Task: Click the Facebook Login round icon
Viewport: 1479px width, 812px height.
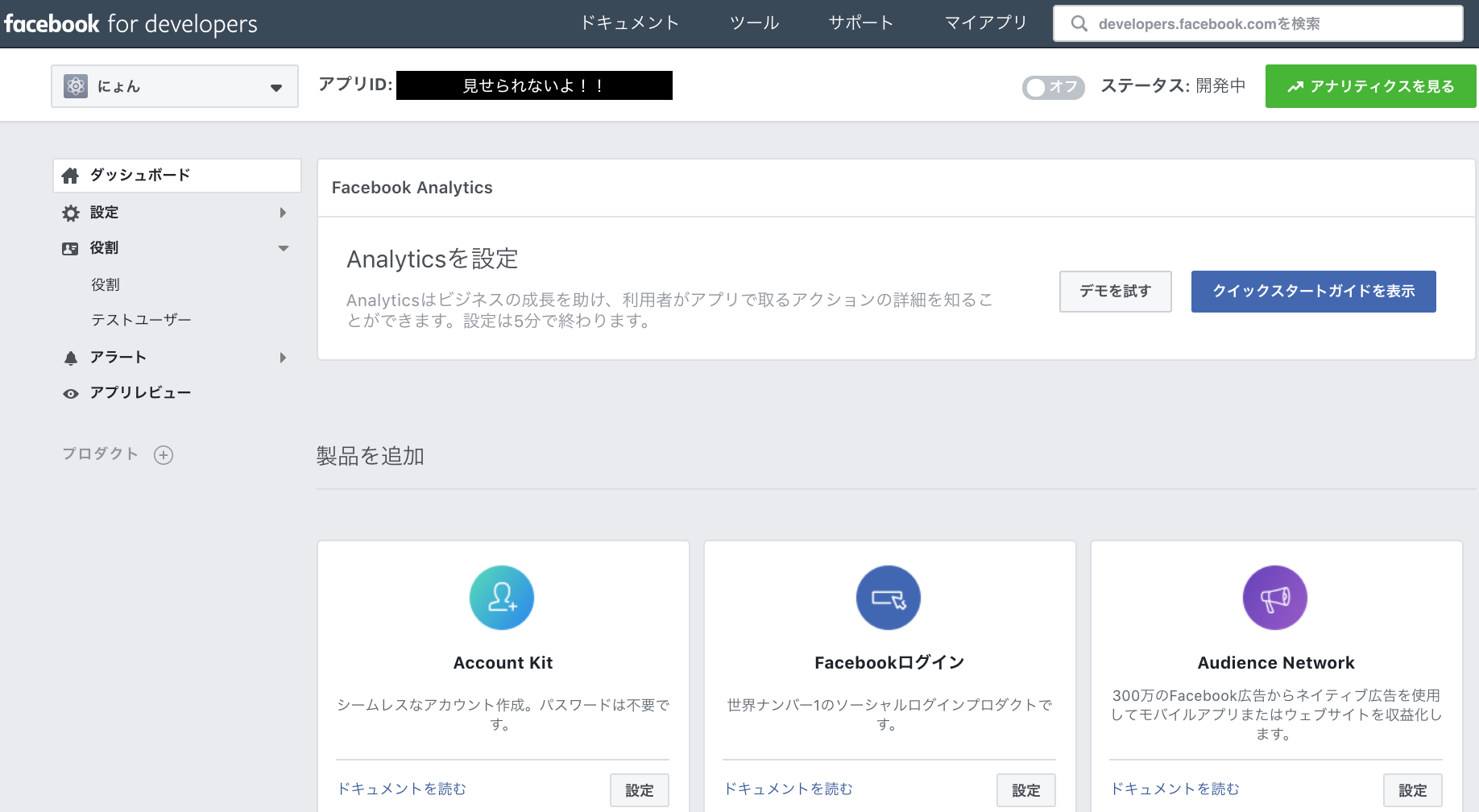Action: click(889, 598)
